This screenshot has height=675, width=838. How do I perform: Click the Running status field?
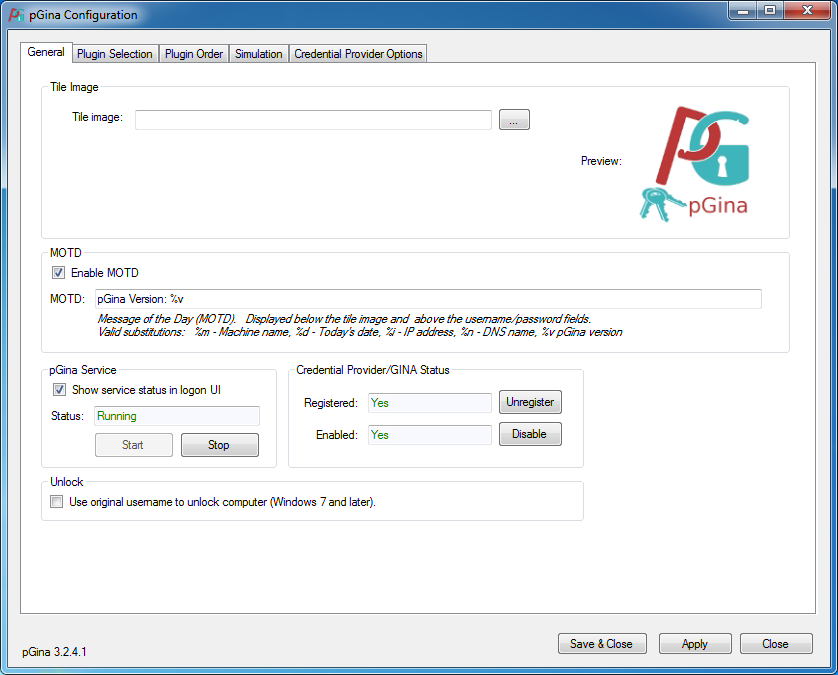(x=177, y=416)
